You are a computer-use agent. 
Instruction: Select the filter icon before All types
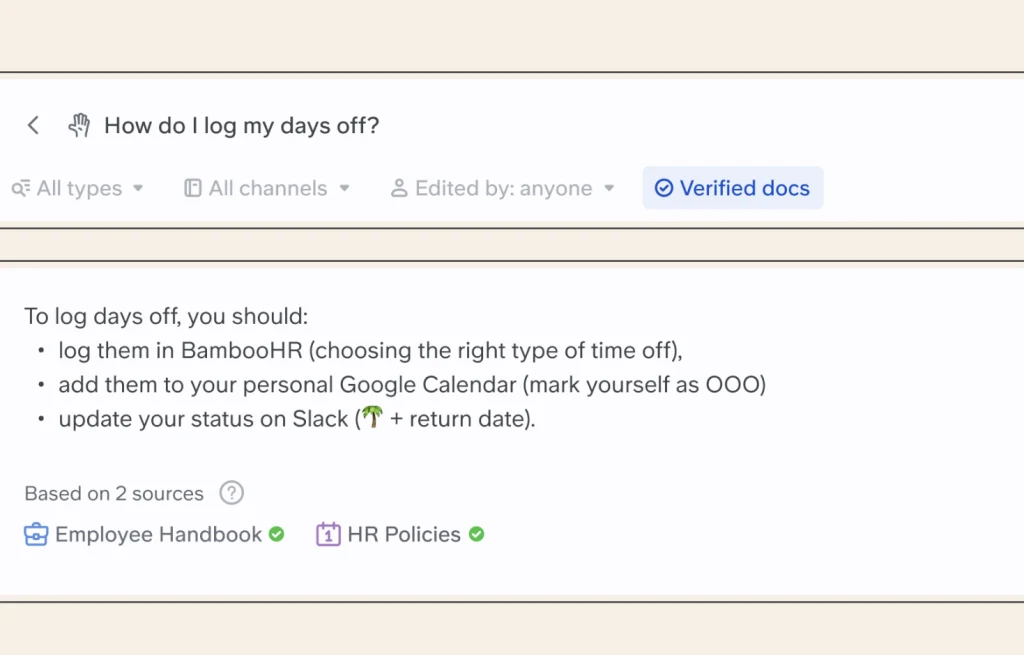click(21, 188)
